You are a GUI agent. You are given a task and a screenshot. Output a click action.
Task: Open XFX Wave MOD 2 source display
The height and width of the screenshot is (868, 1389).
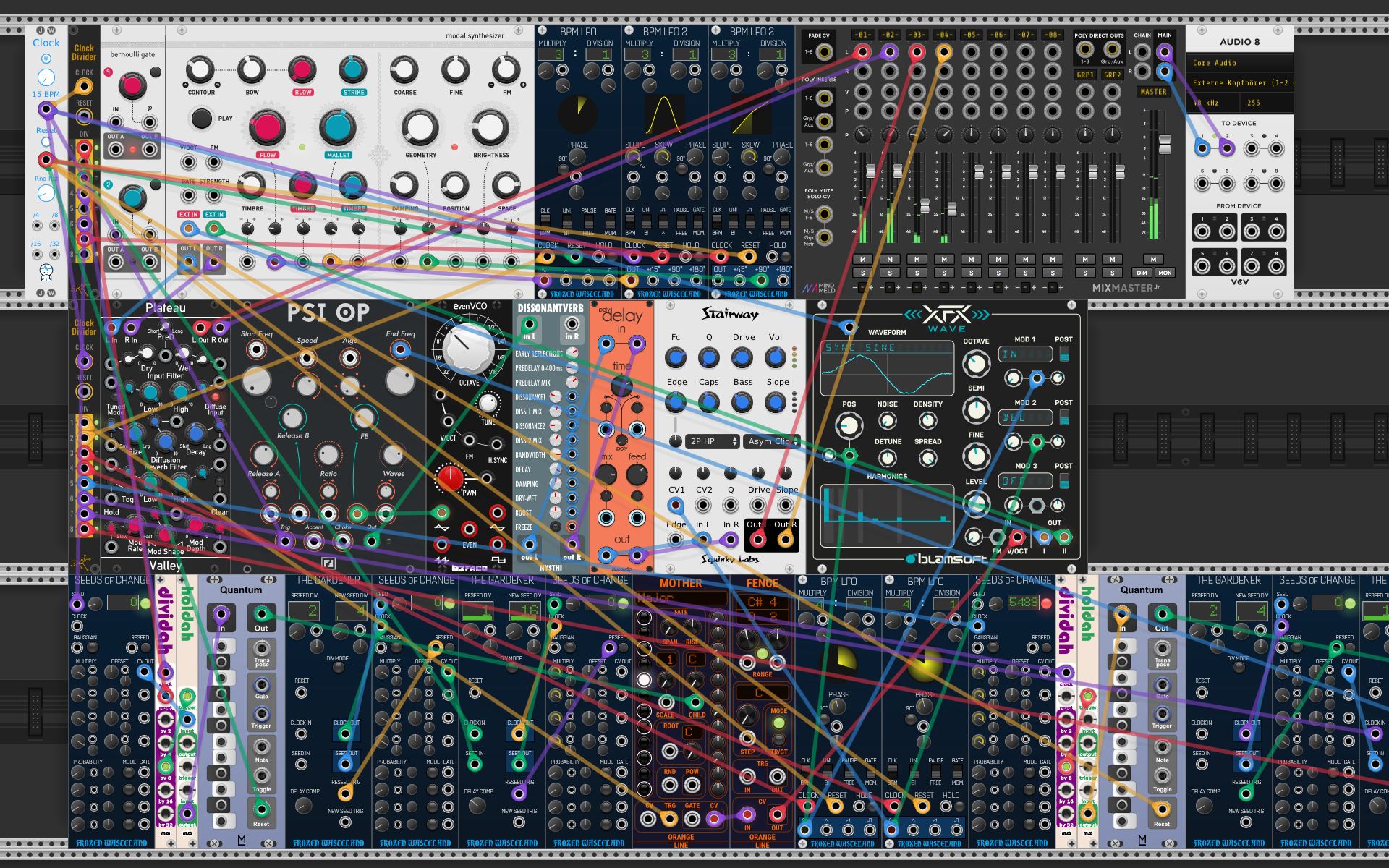[1026, 417]
